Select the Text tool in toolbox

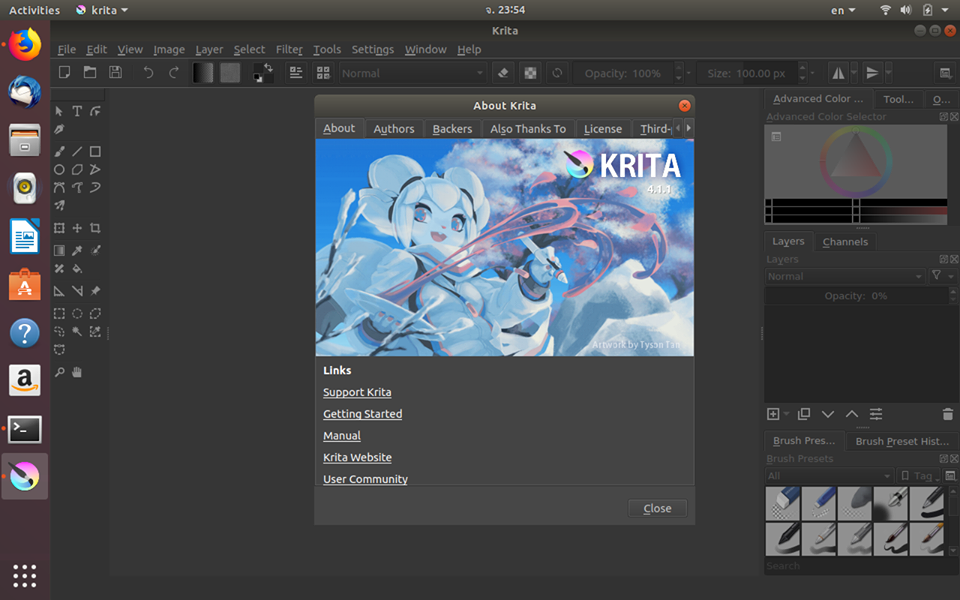[77, 111]
